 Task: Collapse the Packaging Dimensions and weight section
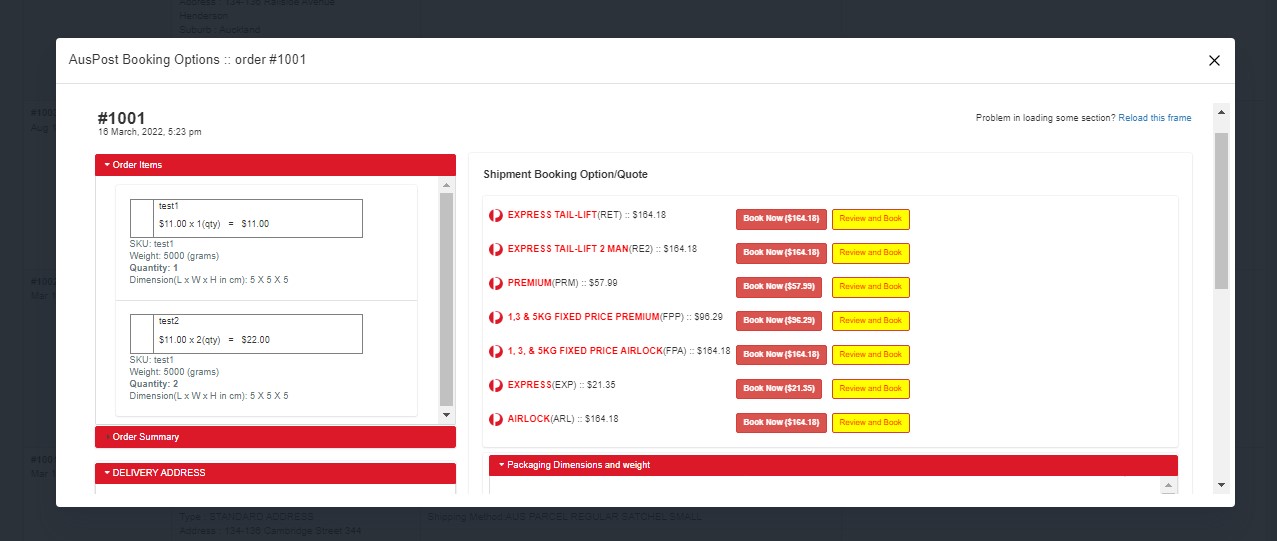coord(833,465)
